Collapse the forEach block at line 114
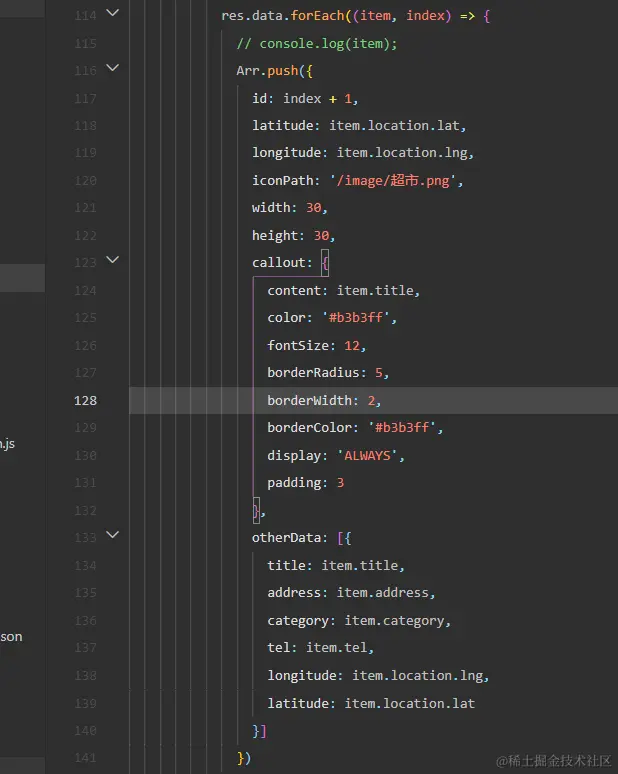Viewport: 618px width, 774px height. click(x=113, y=13)
